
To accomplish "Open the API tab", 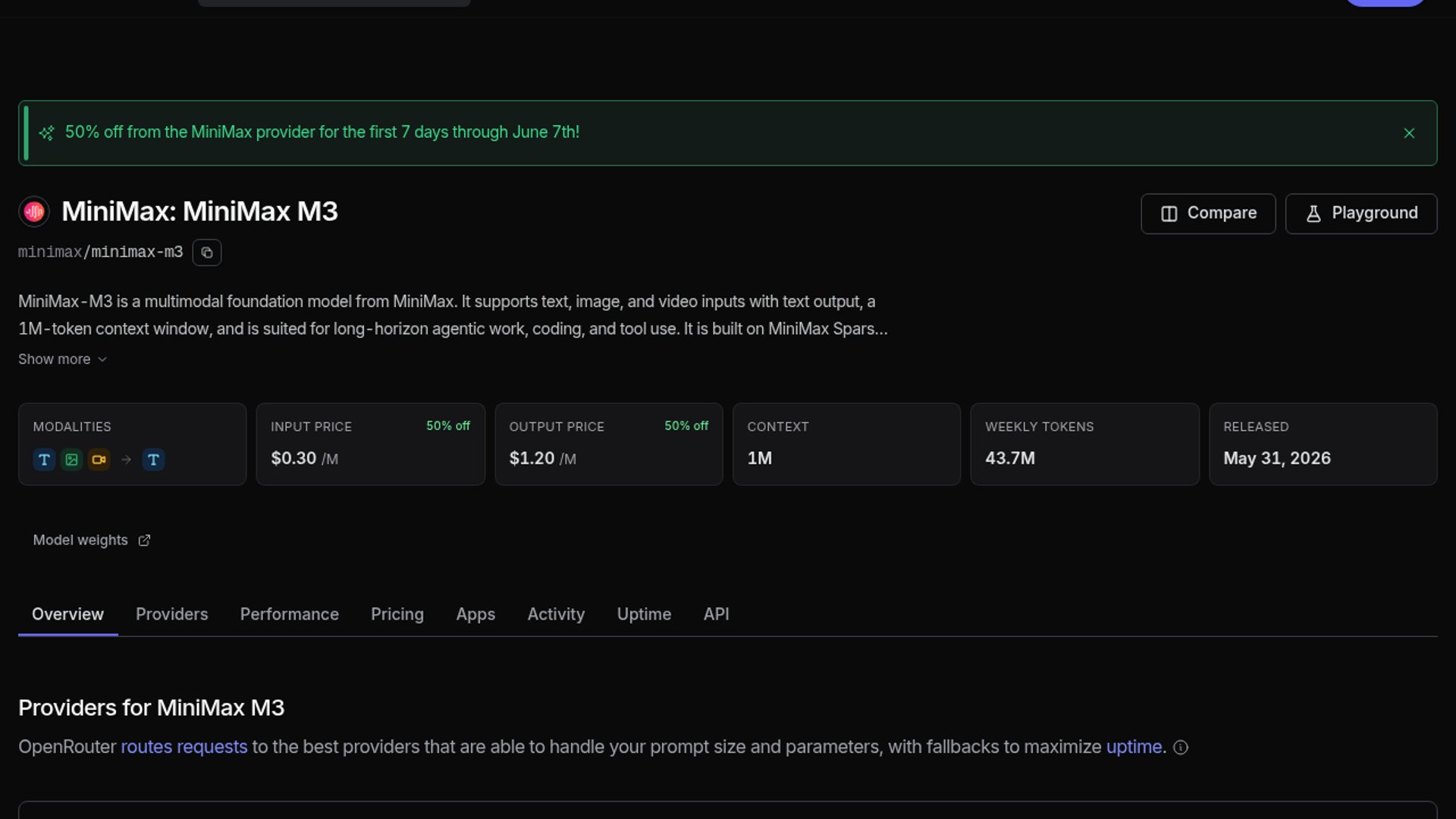I will 717,614.
